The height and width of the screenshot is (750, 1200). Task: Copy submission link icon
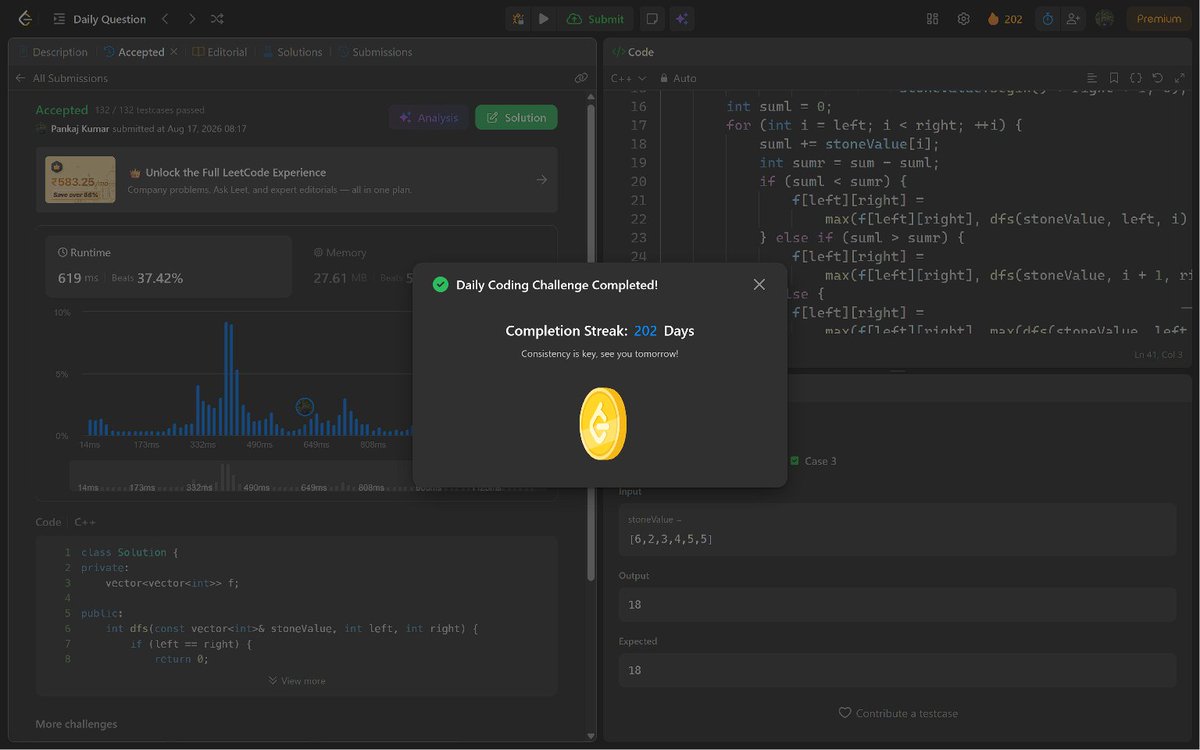[x=581, y=78]
